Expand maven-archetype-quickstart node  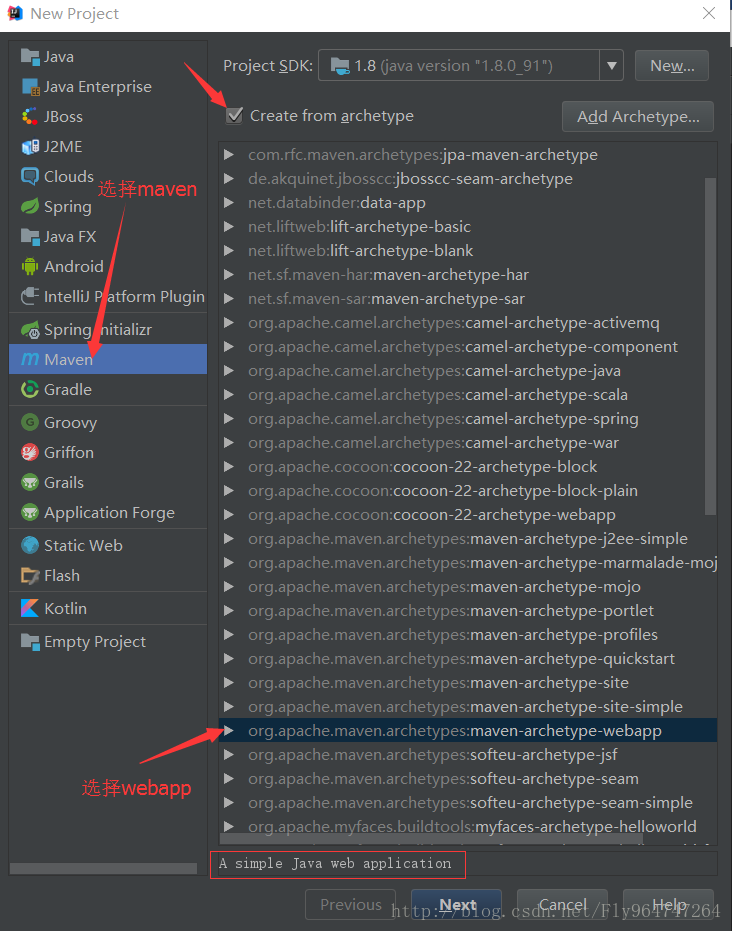[x=229, y=658]
